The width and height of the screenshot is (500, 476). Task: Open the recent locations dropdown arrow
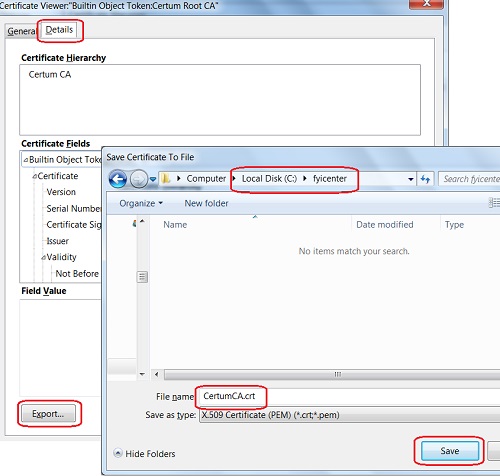(x=153, y=179)
